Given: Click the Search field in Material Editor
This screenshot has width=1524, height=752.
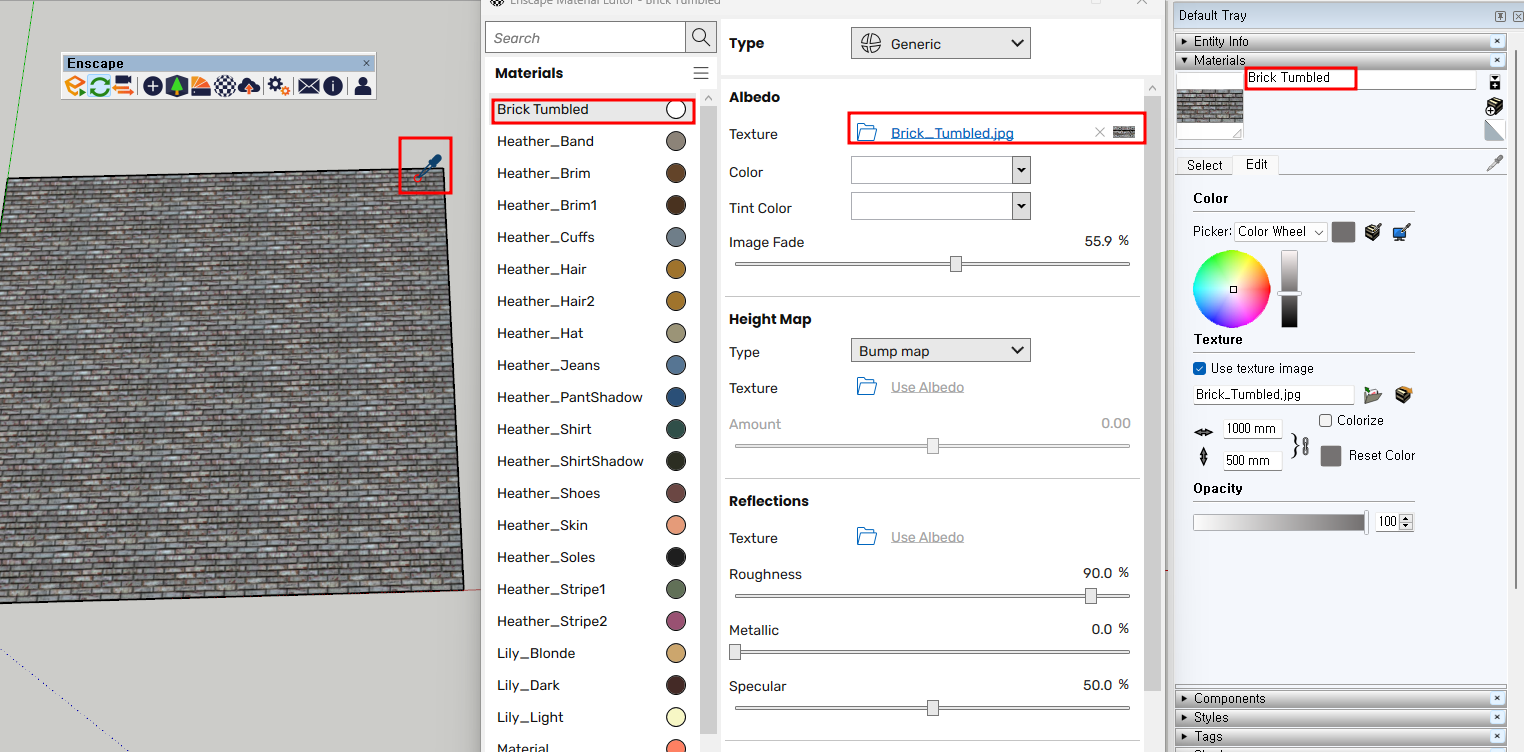Looking at the screenshot, I should point(586,38).
